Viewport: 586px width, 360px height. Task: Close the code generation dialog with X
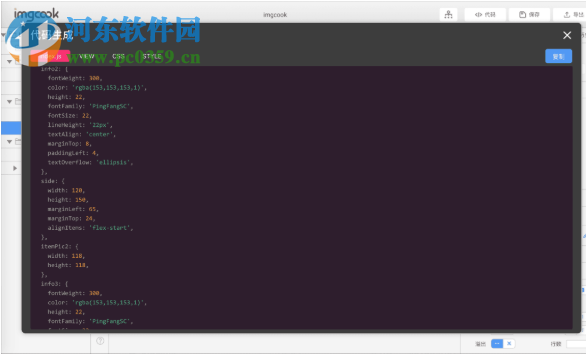(x=567, y=35)
